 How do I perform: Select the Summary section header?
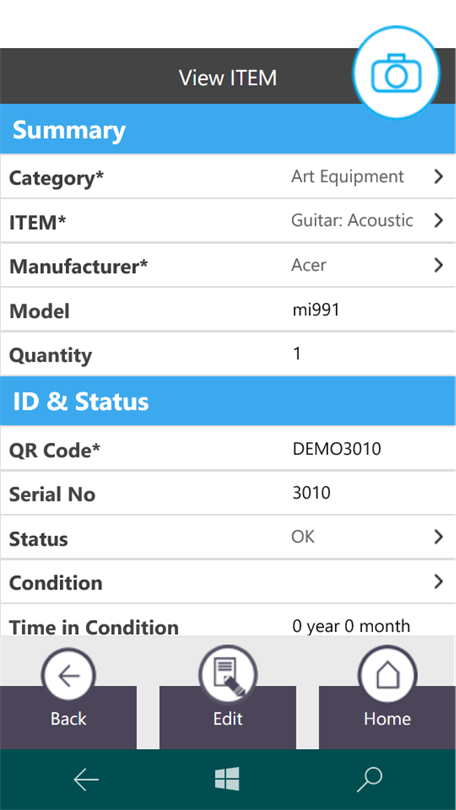pyautogui.click(x=228, y=129)
